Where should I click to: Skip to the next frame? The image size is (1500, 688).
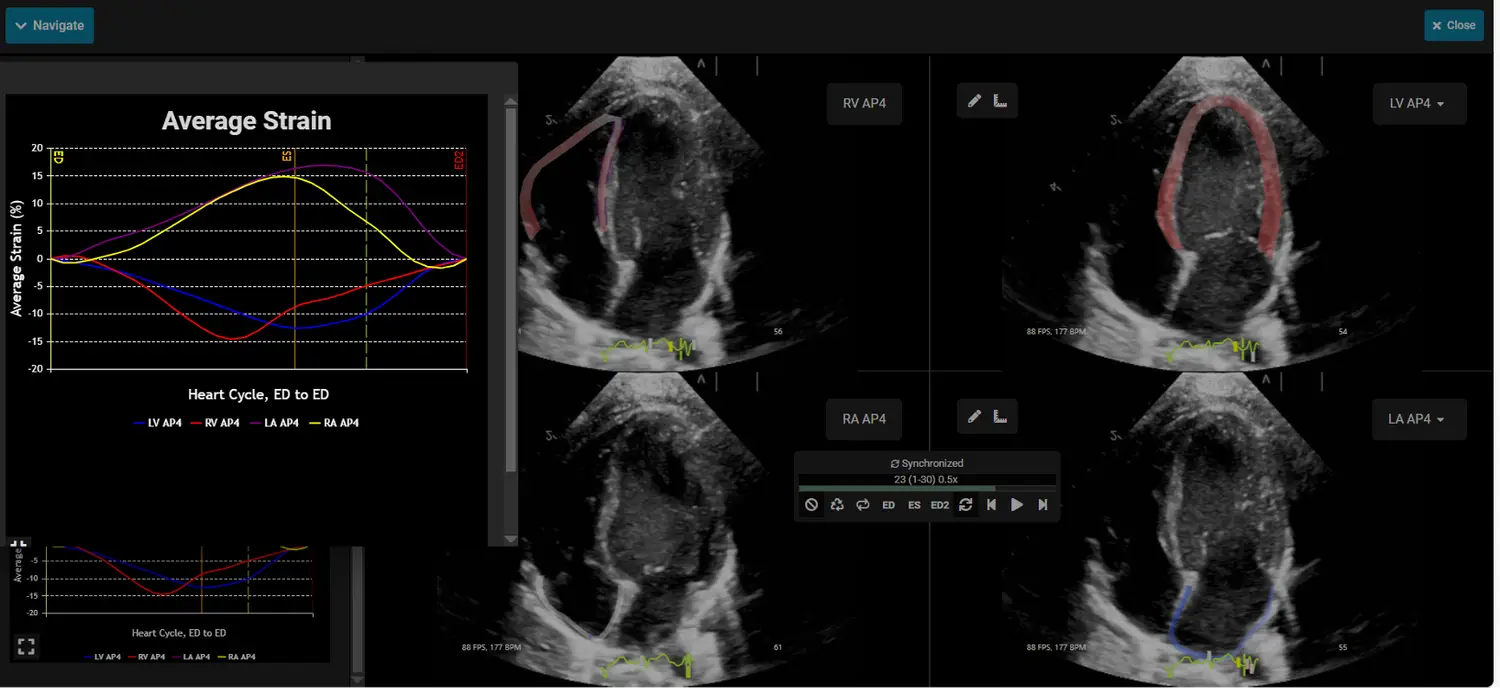click(x=1043, y=505)
